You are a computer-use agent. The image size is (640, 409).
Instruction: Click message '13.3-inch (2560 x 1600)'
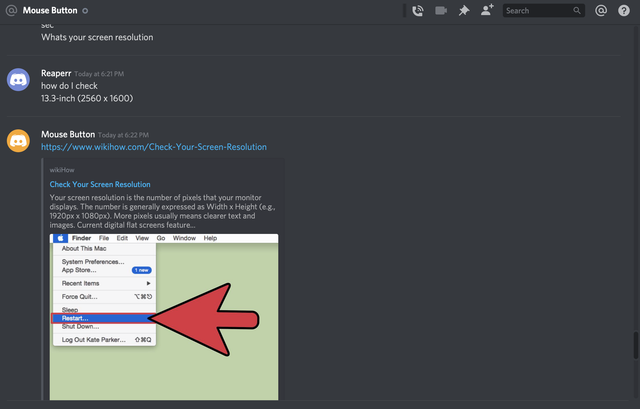87,98
